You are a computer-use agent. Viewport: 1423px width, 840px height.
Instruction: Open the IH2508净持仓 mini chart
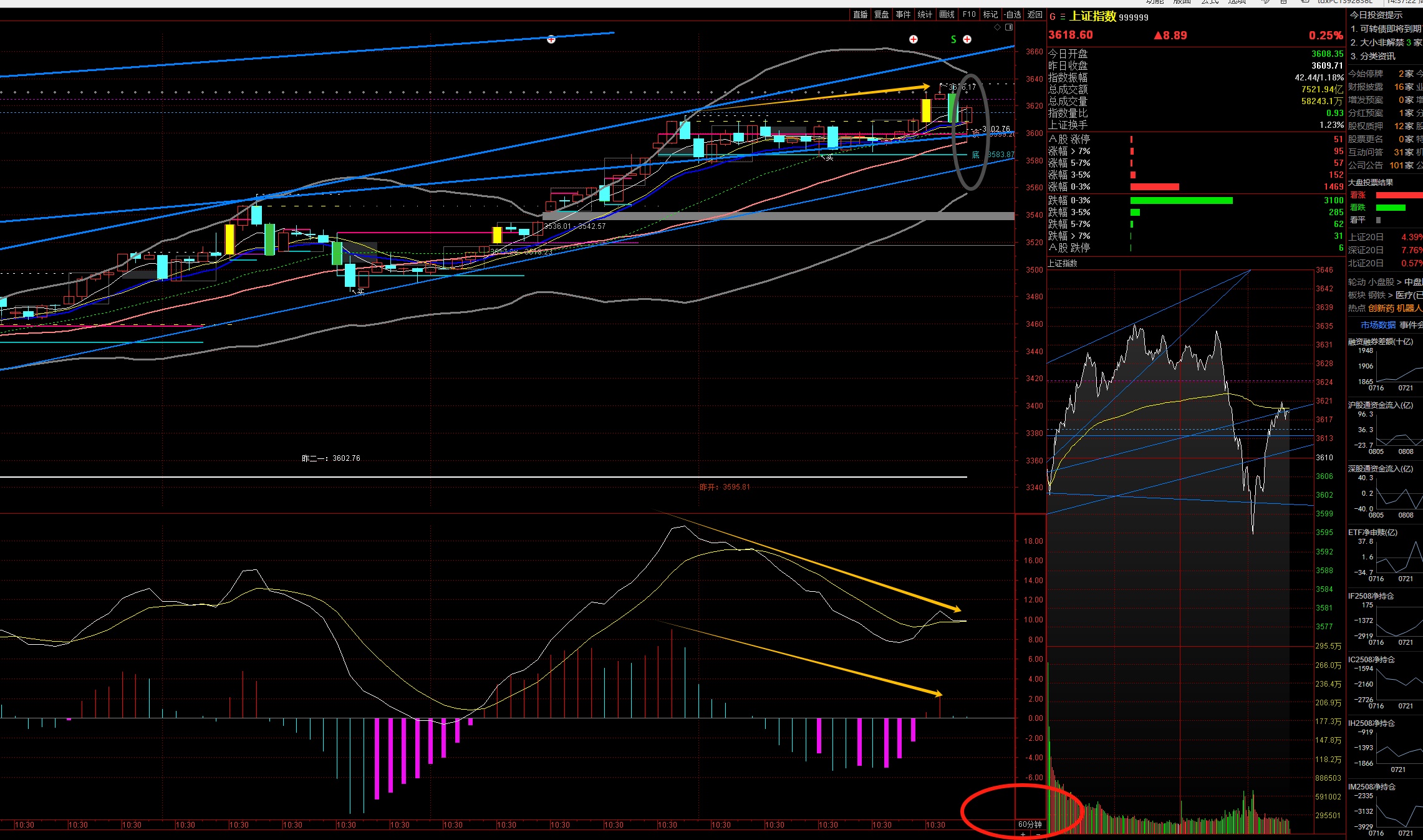[1385, 747]
